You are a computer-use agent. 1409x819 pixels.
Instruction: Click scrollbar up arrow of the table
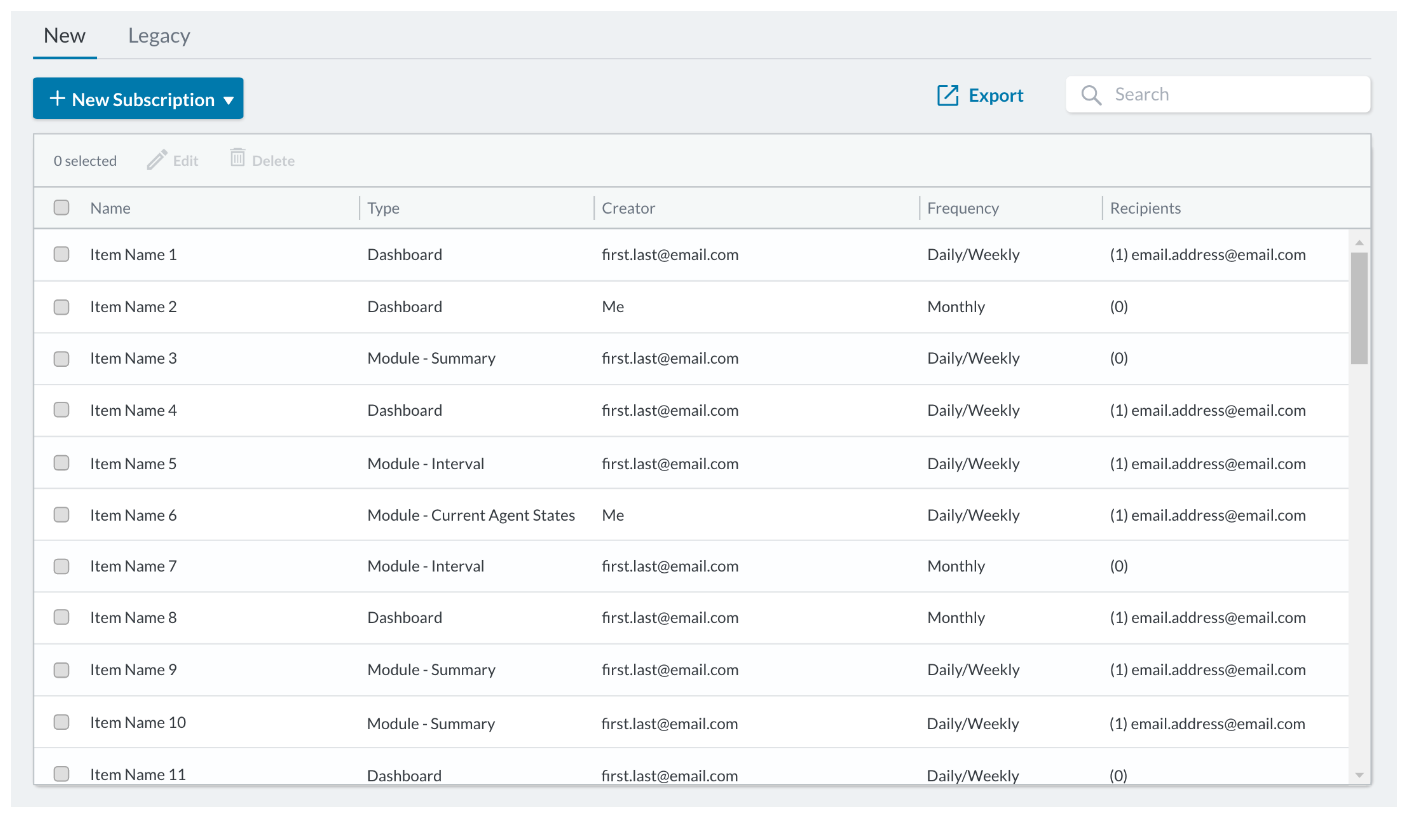click(x=1359, y=242)
